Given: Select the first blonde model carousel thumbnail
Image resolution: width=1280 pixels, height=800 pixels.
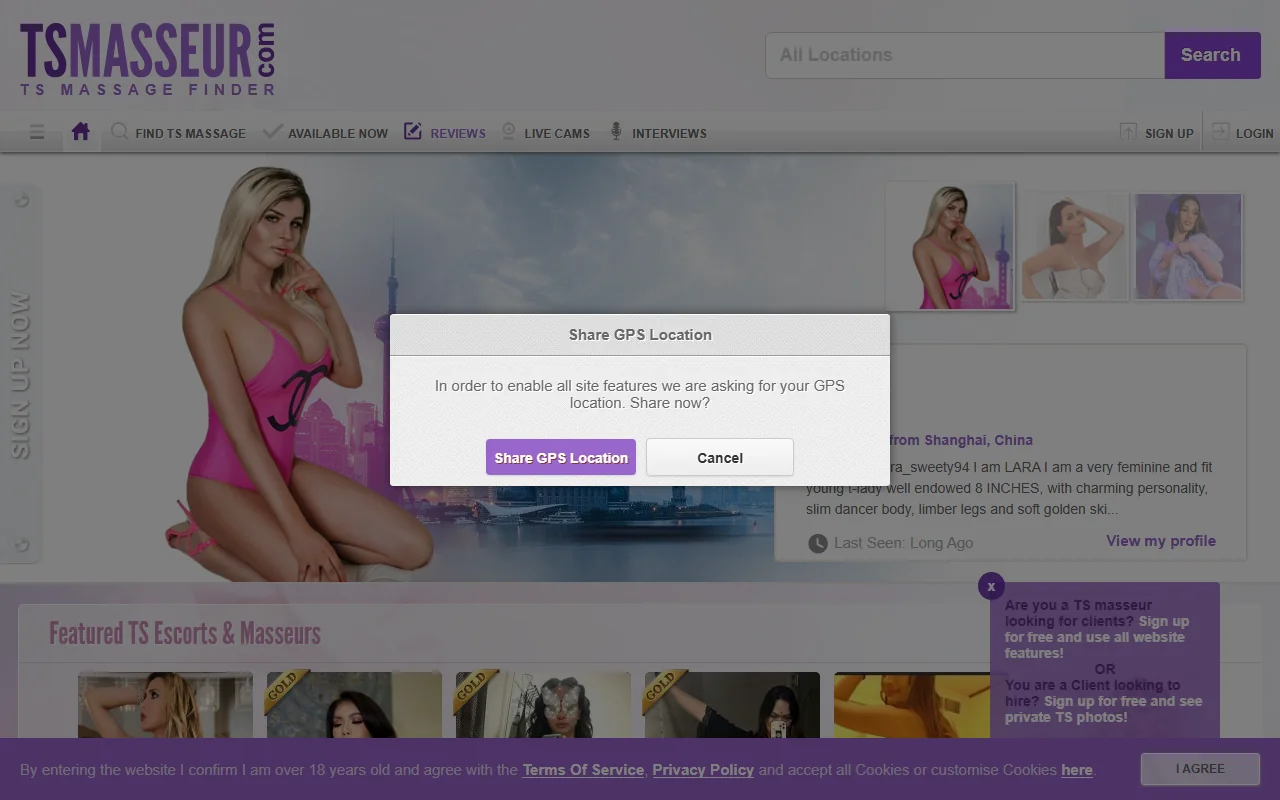Looking at the screenshot, I should coord(949,245).
